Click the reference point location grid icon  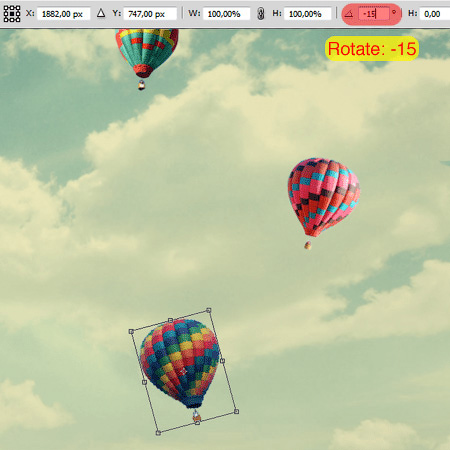(12, 14)
